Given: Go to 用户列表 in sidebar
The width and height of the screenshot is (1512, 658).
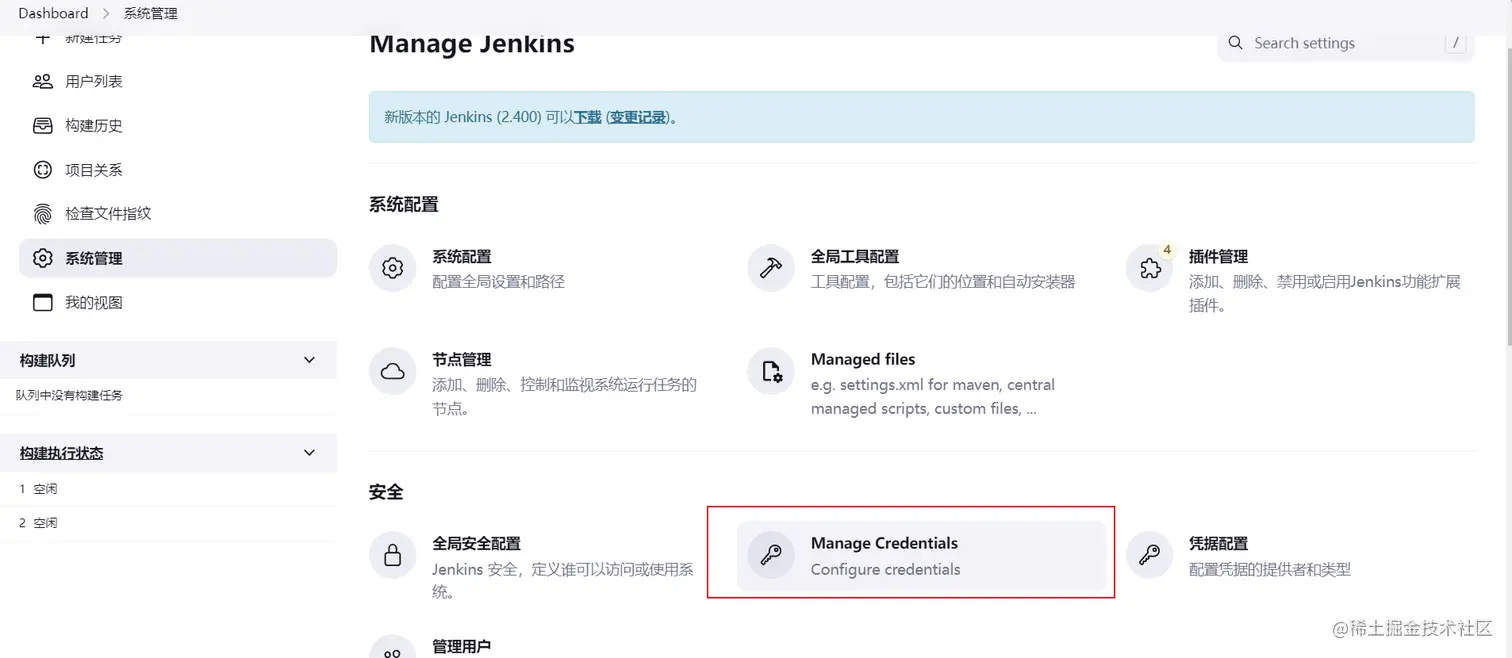Looking at the screenshot, I should tap(178, 81).
